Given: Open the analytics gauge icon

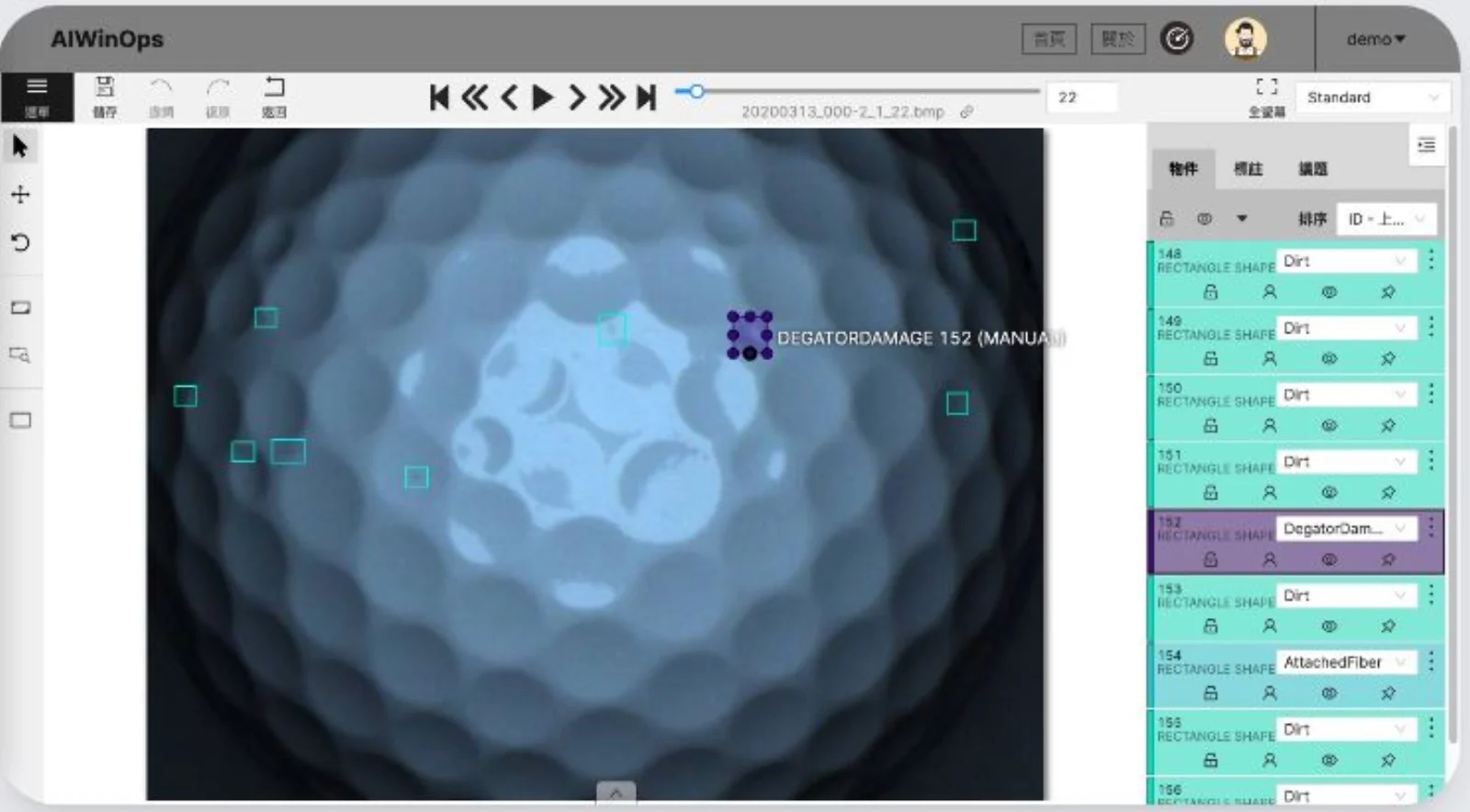Looking at the screenshot, I should pyautogui.click(x=1176, y=39).
